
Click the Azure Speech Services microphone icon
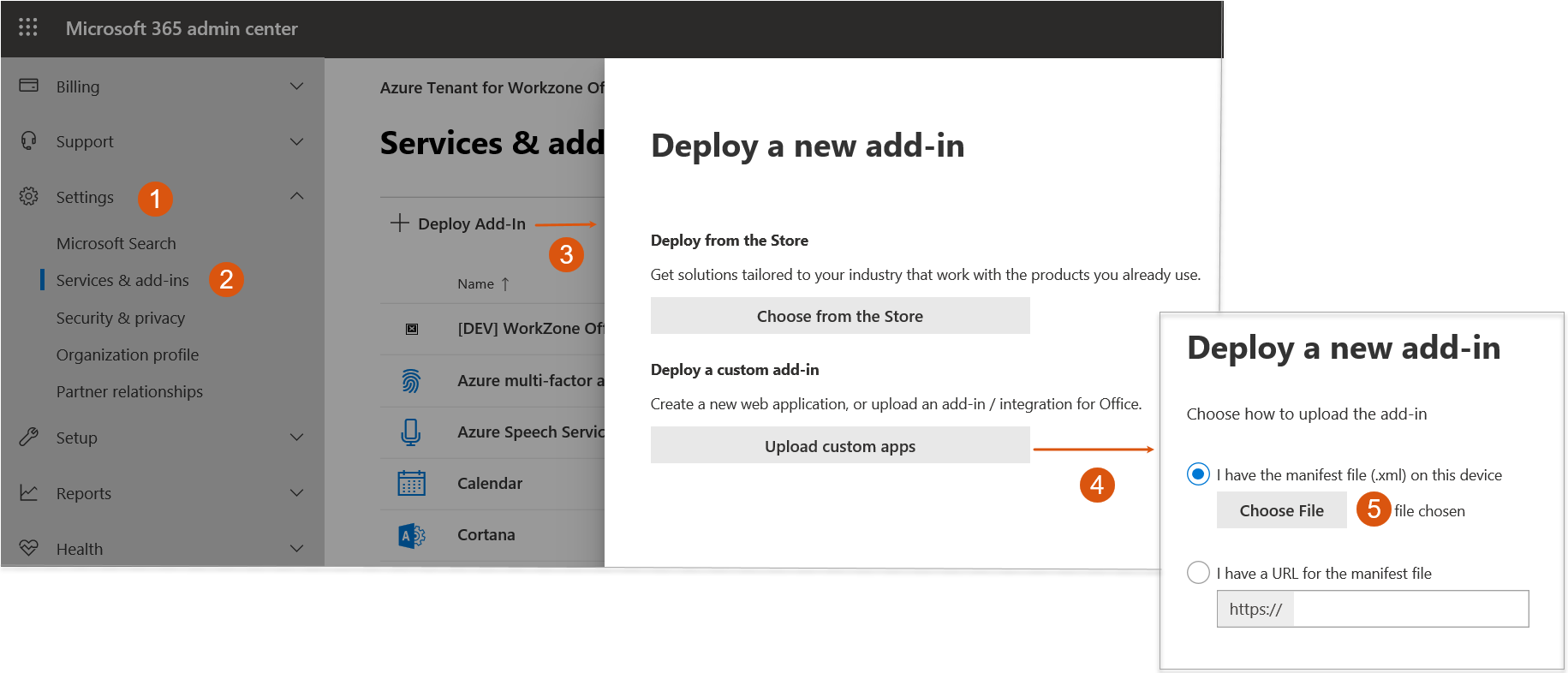tap(411, 432)
